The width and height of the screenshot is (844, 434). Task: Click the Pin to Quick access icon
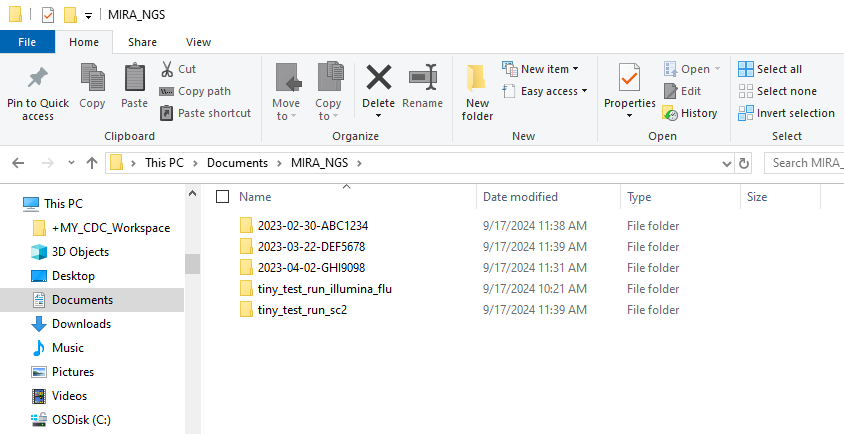pyautogui.click(x=38, y=79)
